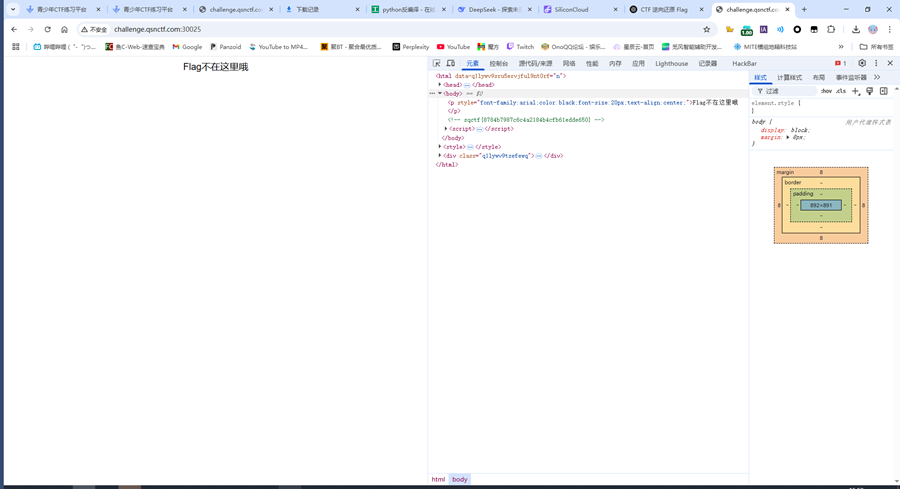Expand the script element node
This screenshot has height=489, width=900.
click(x=446, y=129)
